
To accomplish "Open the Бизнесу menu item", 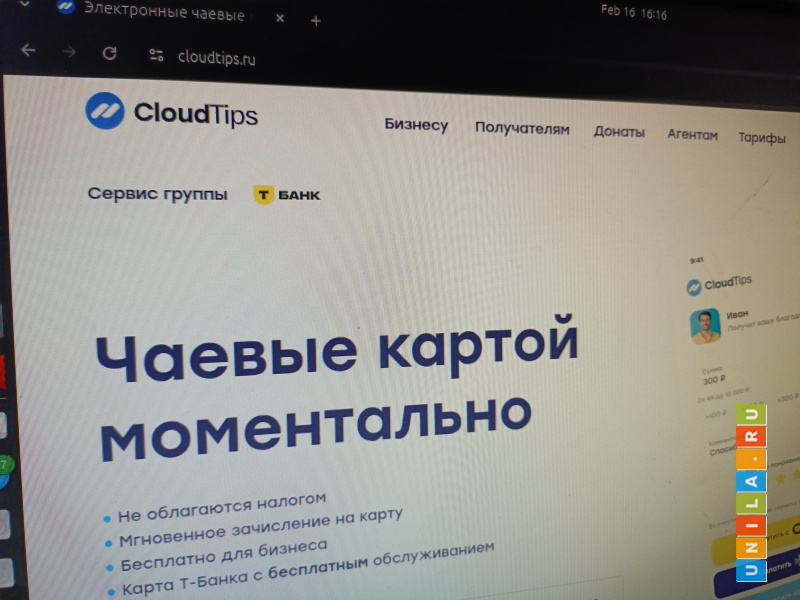I will tap(416, 125).
